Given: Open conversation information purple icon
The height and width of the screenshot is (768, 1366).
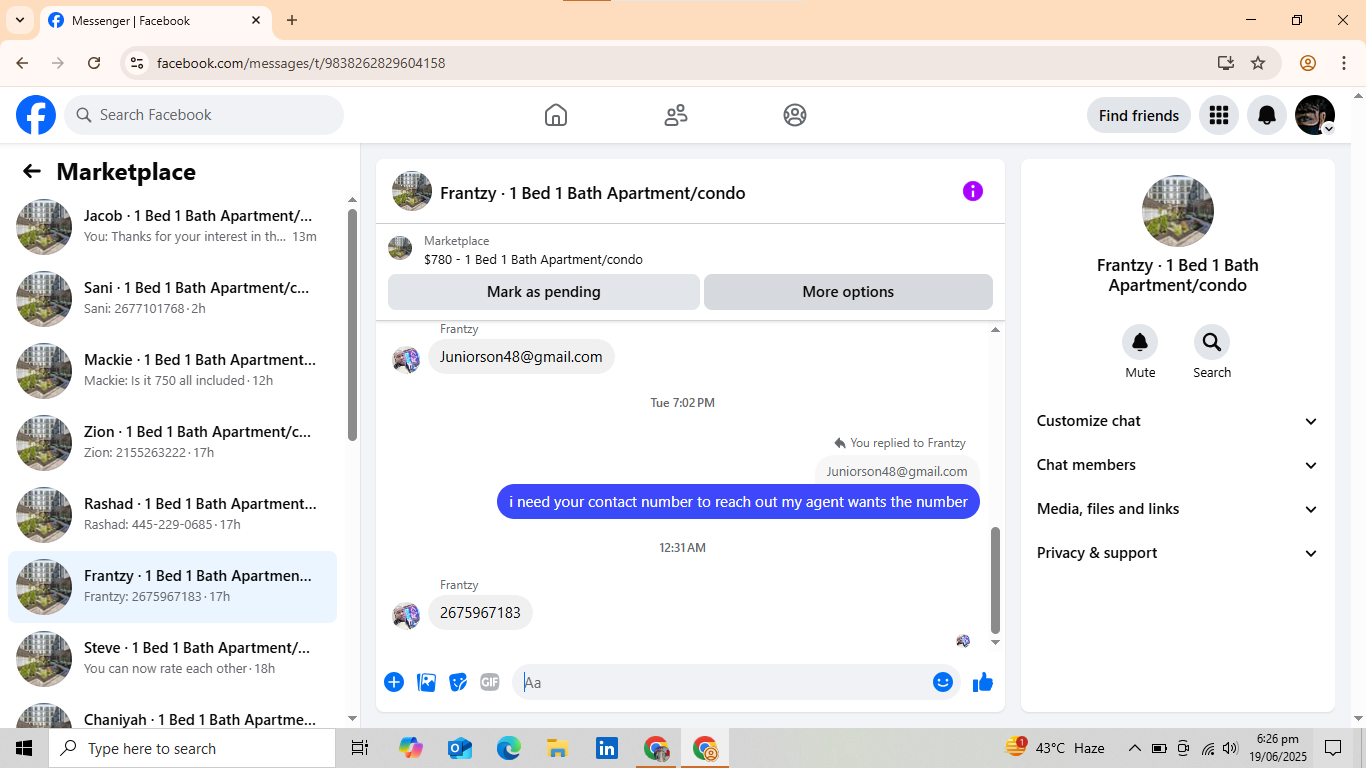Looking at the screenshot, I should point(973,191).
